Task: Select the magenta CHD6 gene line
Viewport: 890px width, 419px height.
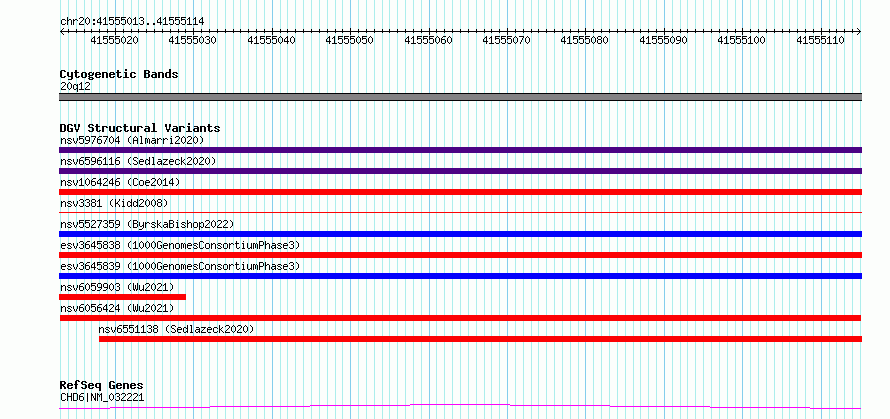Action: (460, 406)
